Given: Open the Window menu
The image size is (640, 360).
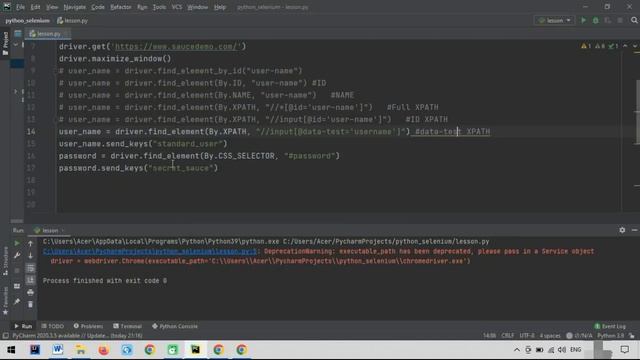Looking at the screenshot, I should (198, 7).
